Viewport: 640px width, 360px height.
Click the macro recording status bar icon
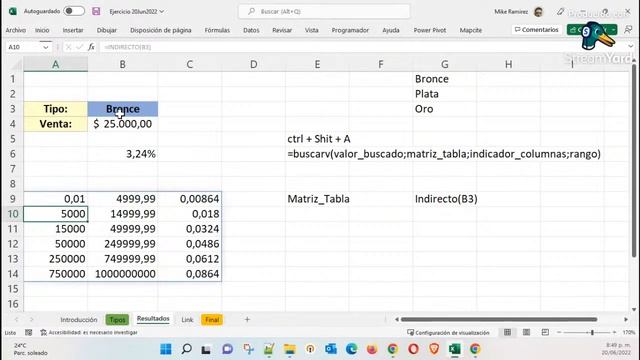tap(28, 333)
